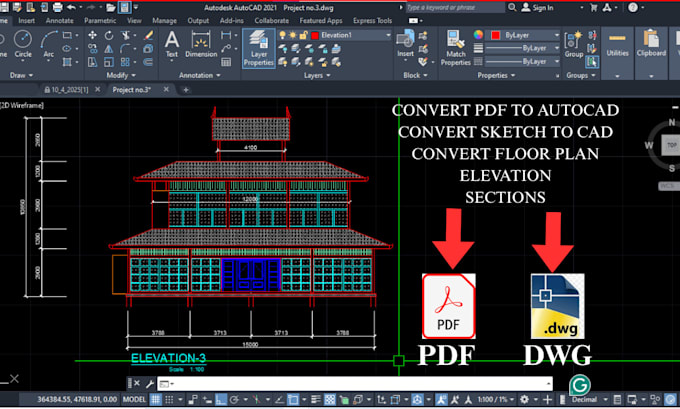This screenshot has width=680, height=409.
Task: Open the linetype ByLayer dropdown
Action: pos(557,62)
